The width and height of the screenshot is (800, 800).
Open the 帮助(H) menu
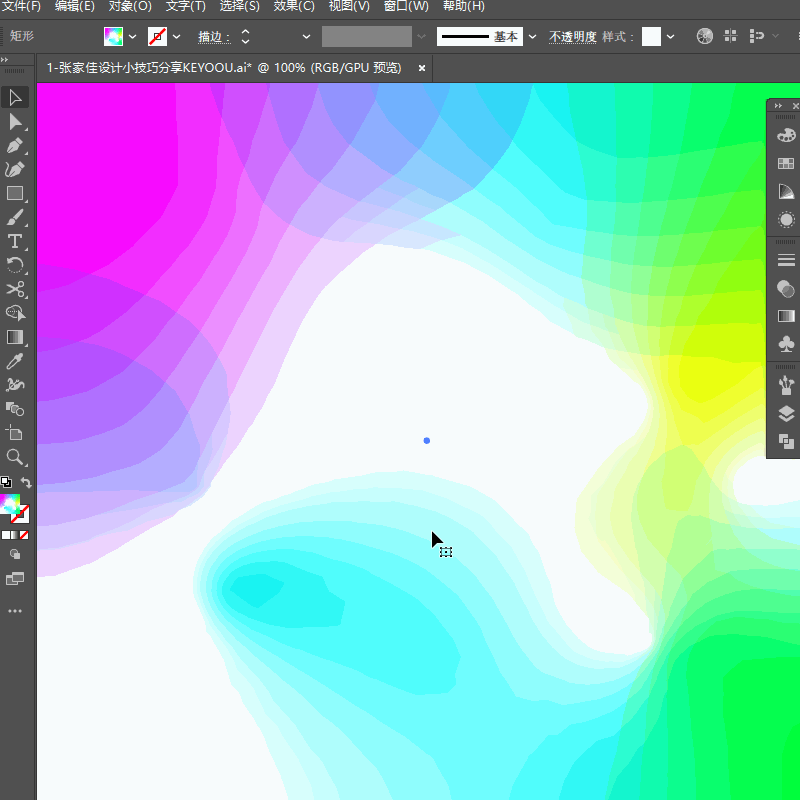(463, 6)
